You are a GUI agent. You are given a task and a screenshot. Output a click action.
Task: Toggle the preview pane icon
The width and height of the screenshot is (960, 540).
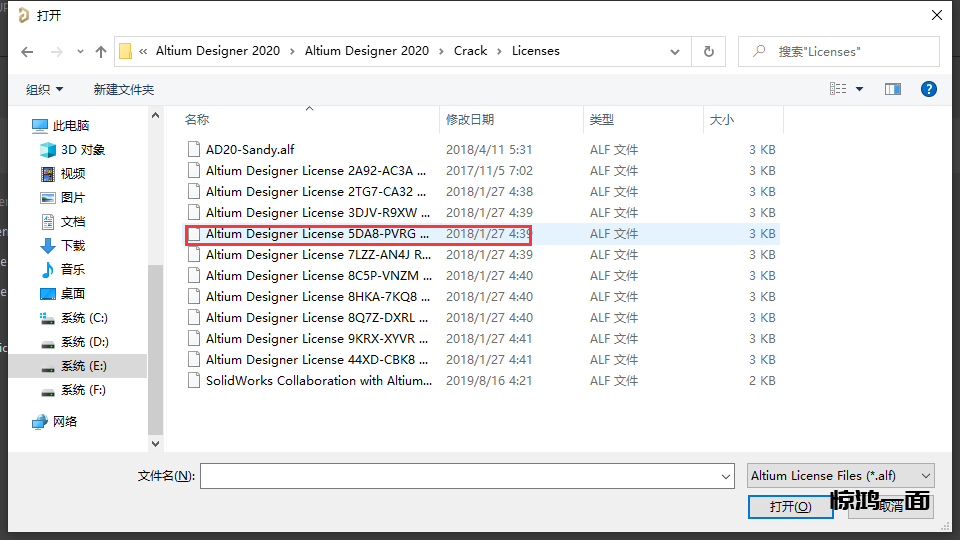[x=893, y=89]
